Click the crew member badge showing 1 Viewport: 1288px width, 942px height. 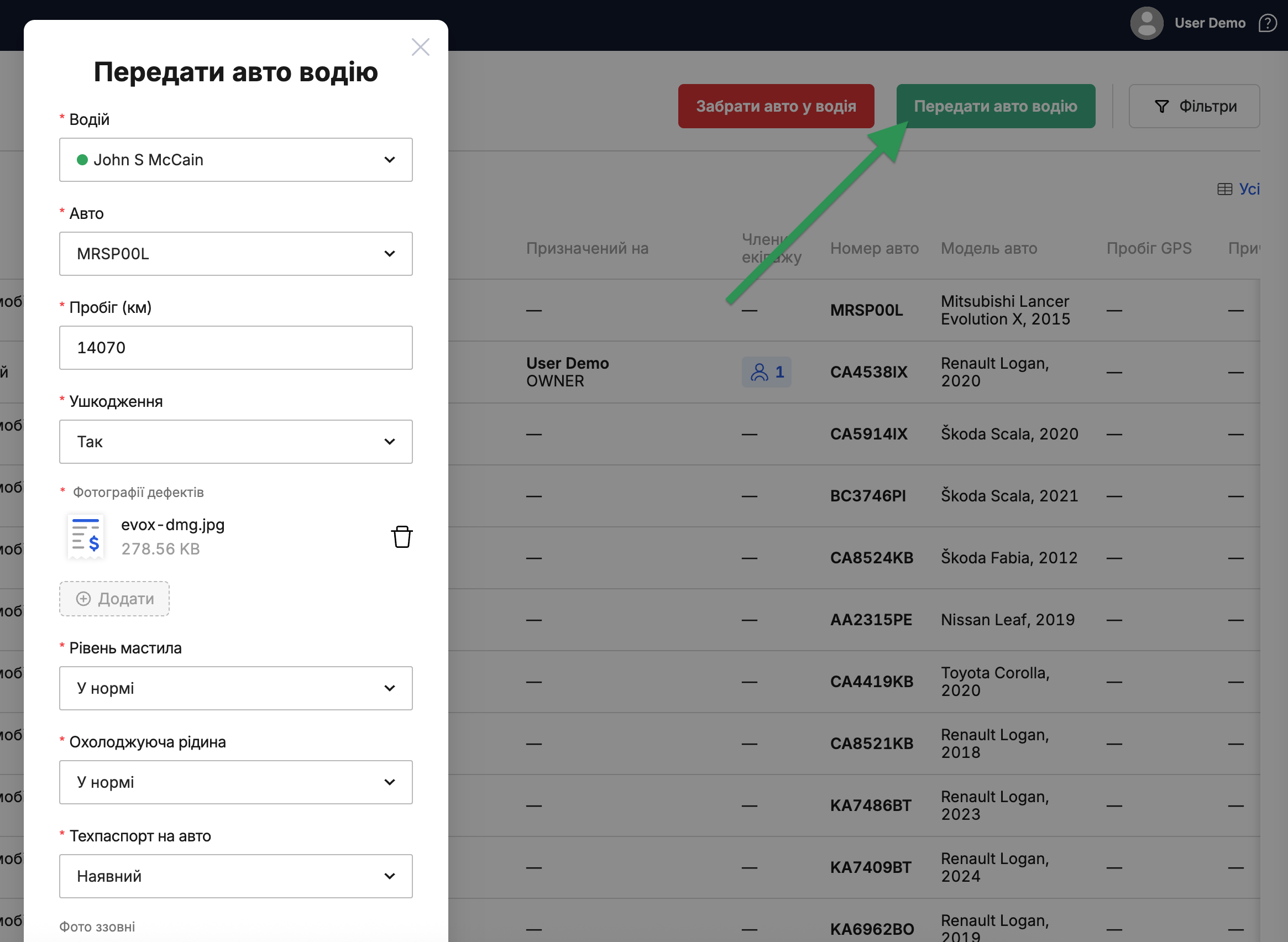click(x=766, y=372)
